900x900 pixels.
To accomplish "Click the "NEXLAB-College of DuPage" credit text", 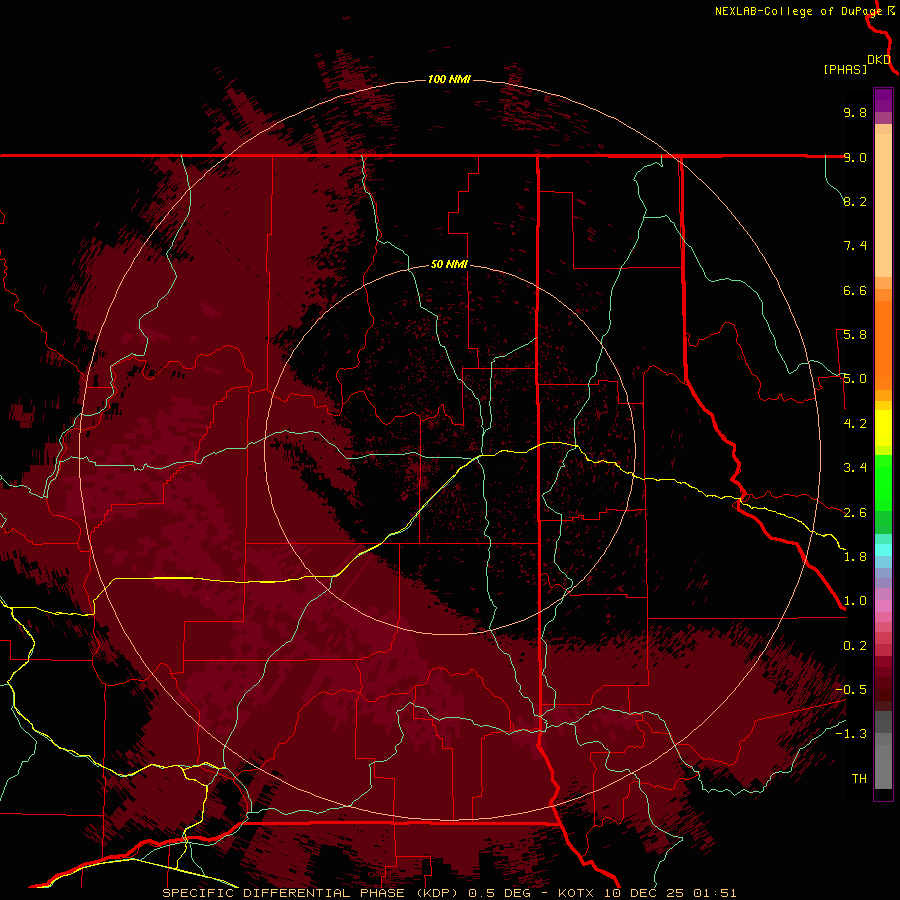I will coord(798,11).
